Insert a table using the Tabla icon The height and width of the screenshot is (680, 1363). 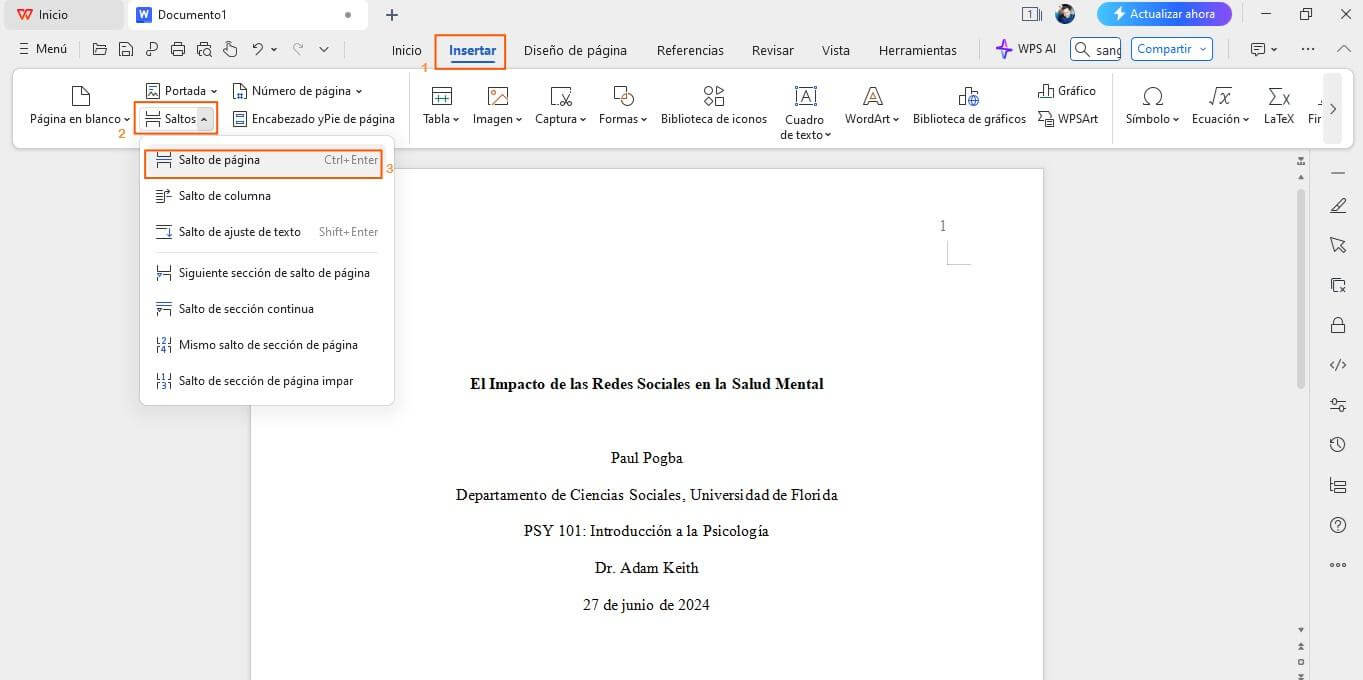point(440,103)
